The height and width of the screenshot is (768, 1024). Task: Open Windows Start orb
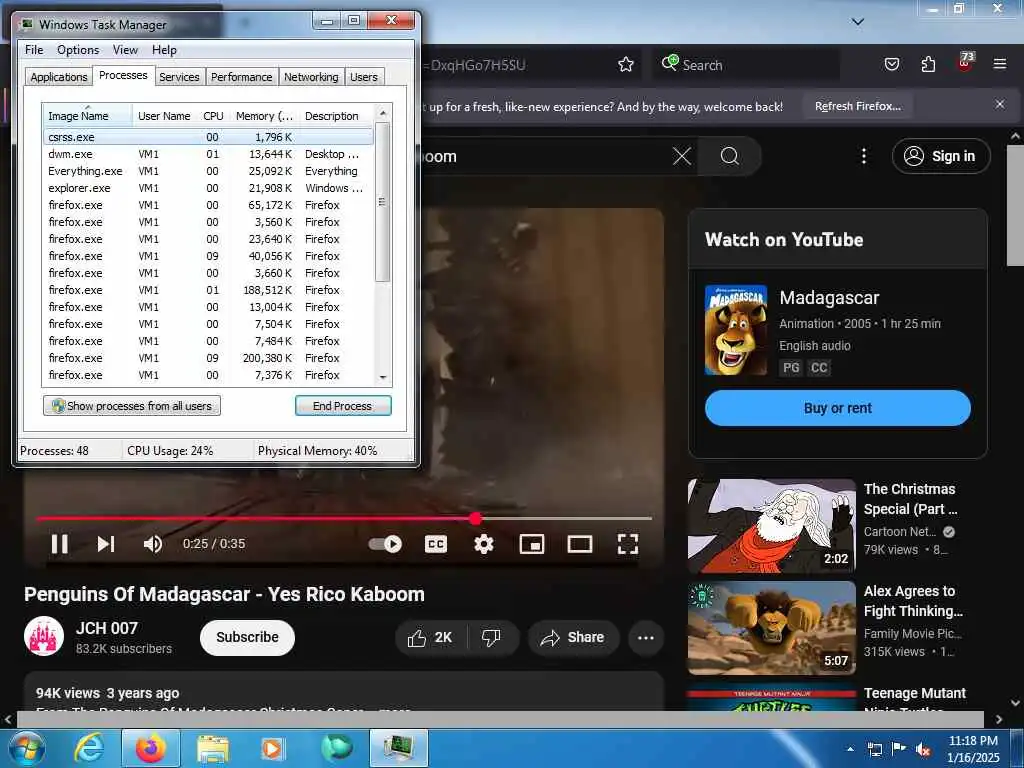pyautogui.click(x=27, y=748)
